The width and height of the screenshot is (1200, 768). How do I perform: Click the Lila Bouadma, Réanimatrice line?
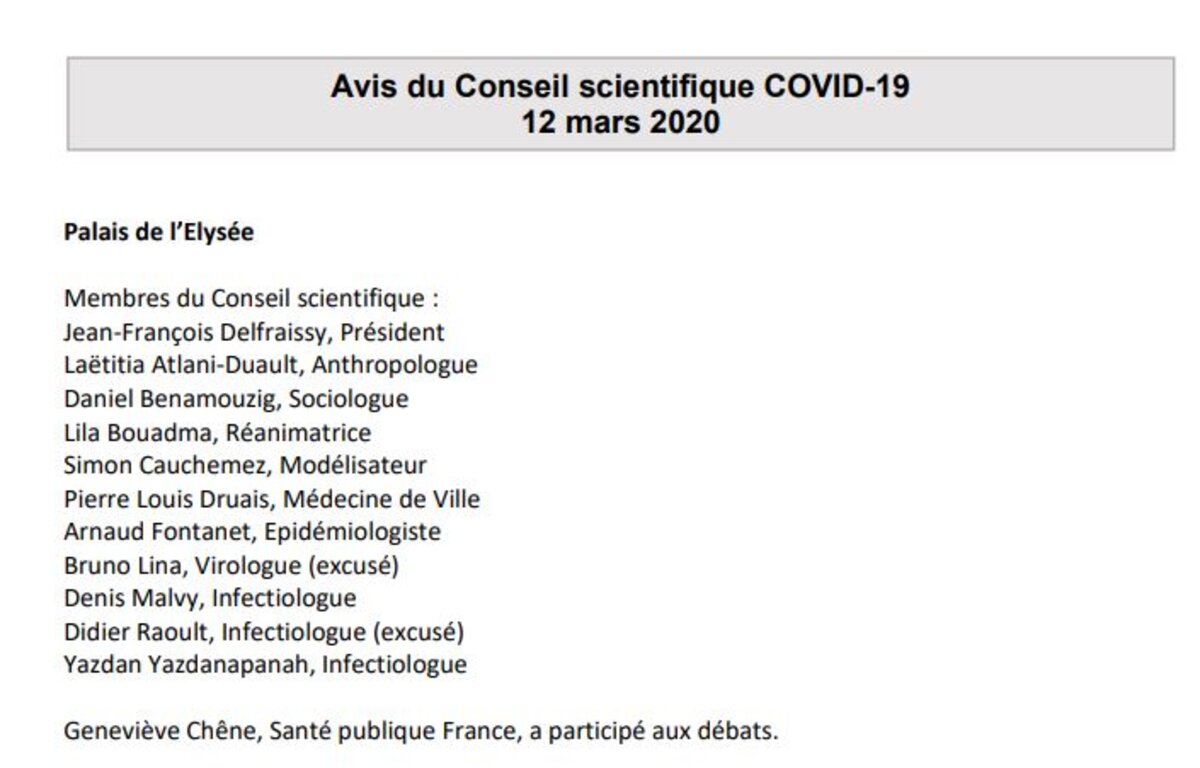pyautogui.click(x=217, y=432)
